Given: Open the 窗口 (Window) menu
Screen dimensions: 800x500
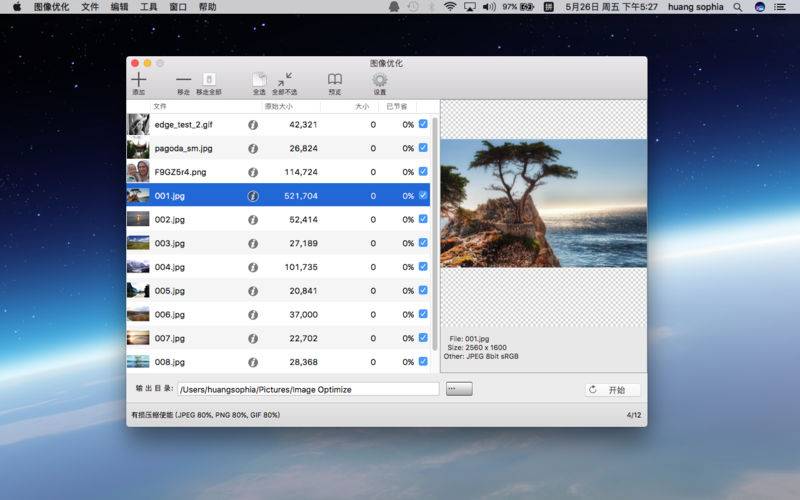Looking at the screenshot, I should click(x=178, y=7).
